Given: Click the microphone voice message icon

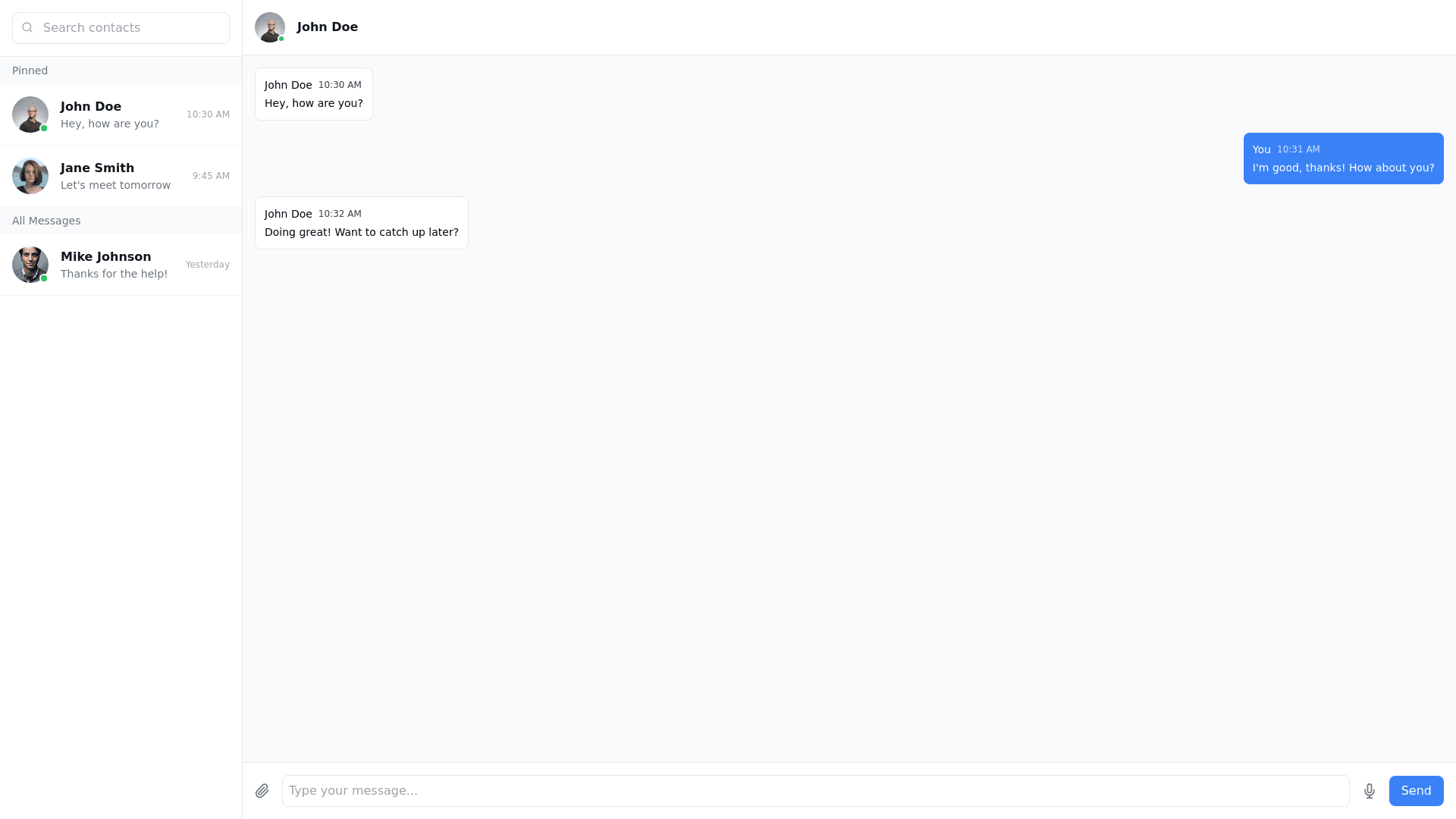Looking at the screenshot, I should pyautogui.click(x=1370, y=791).
